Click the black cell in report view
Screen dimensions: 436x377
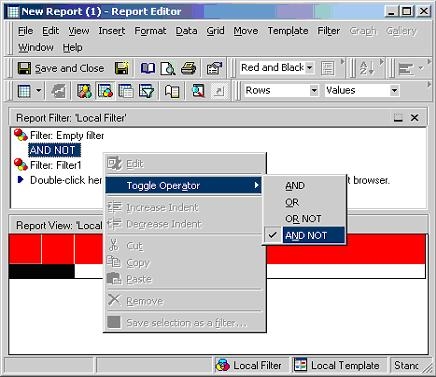[41, 271]
